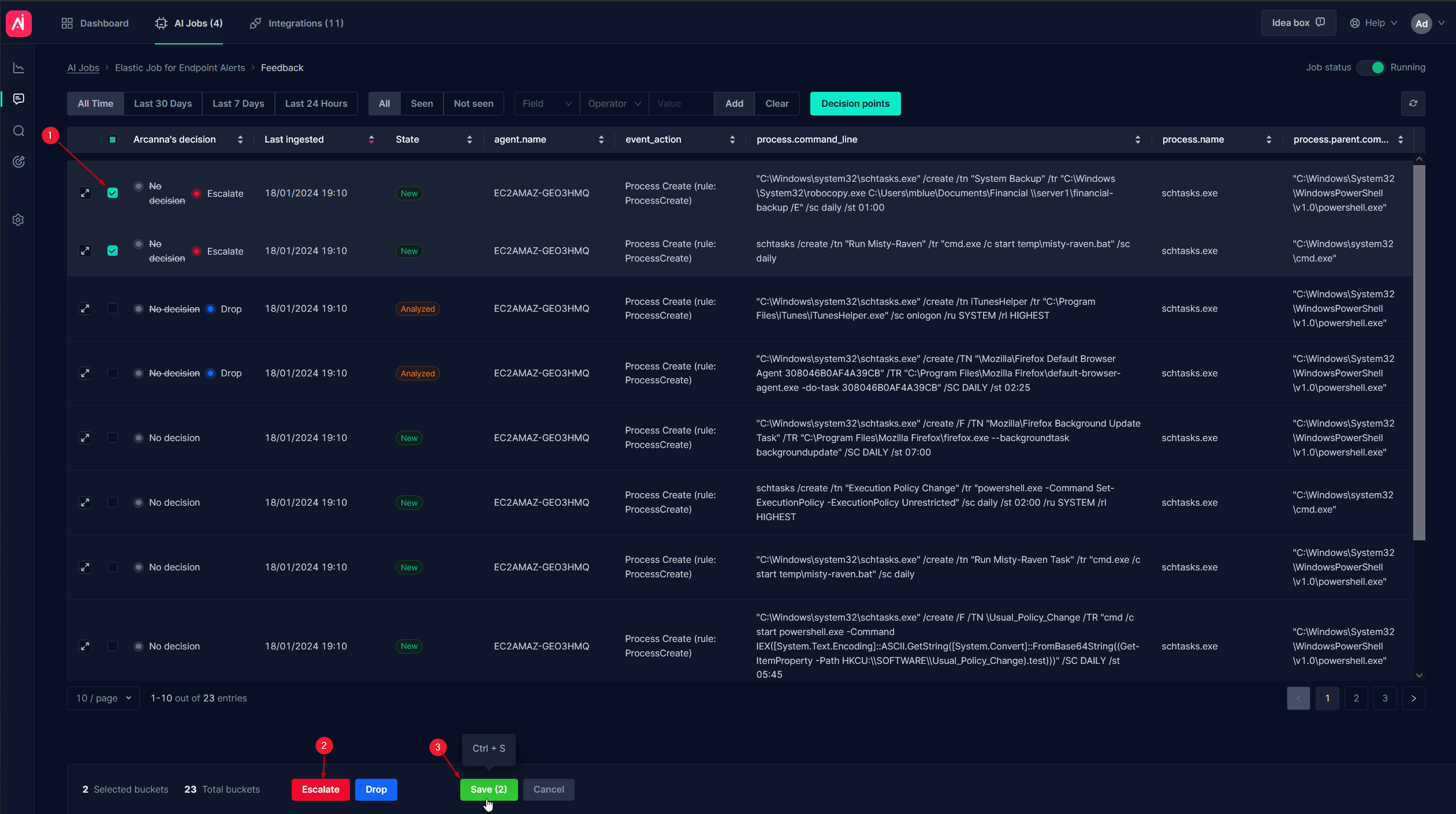
Task: Follow the AI Jobs breadcrumb link
Action: (x=83, y=68)
